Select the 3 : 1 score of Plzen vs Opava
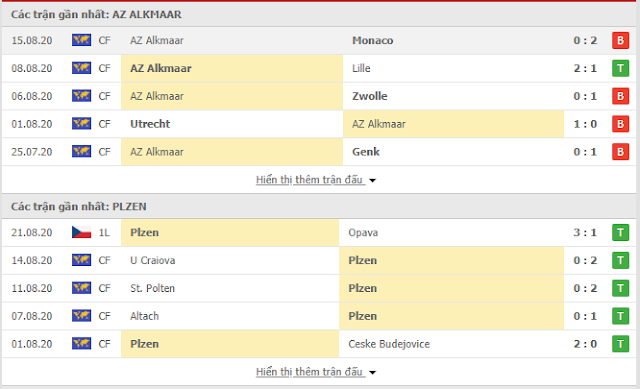Viewport: 640px width, 389px height. click(x=585, y=232)
